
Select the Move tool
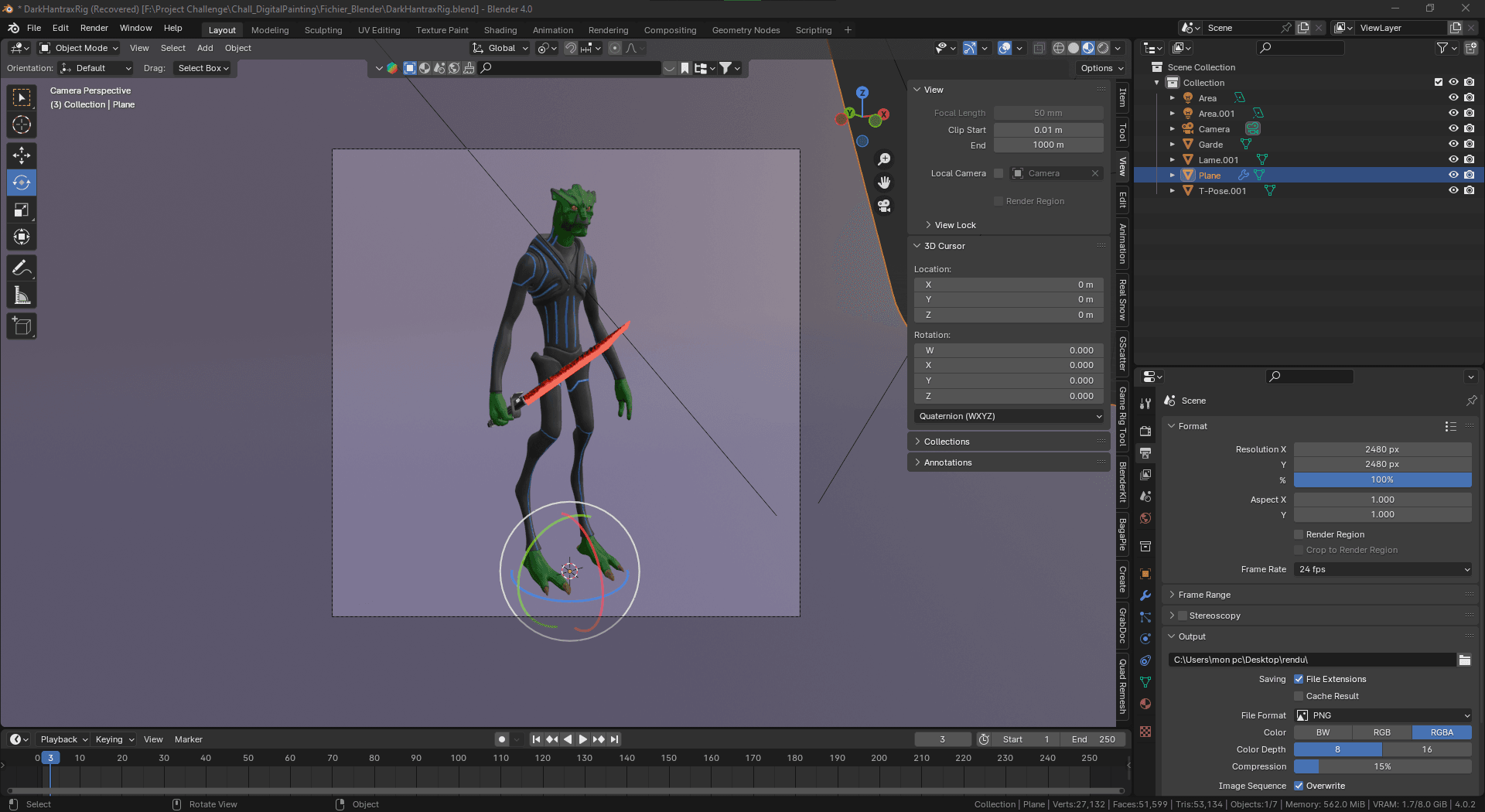(x=22, y=155)
